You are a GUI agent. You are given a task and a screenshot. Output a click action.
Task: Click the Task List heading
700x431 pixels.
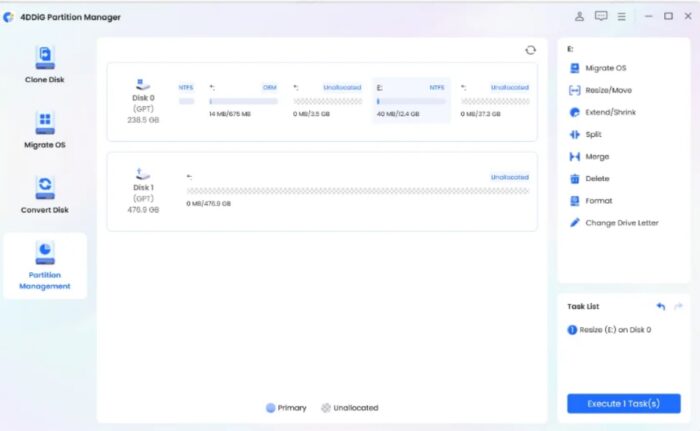point(583,306)
